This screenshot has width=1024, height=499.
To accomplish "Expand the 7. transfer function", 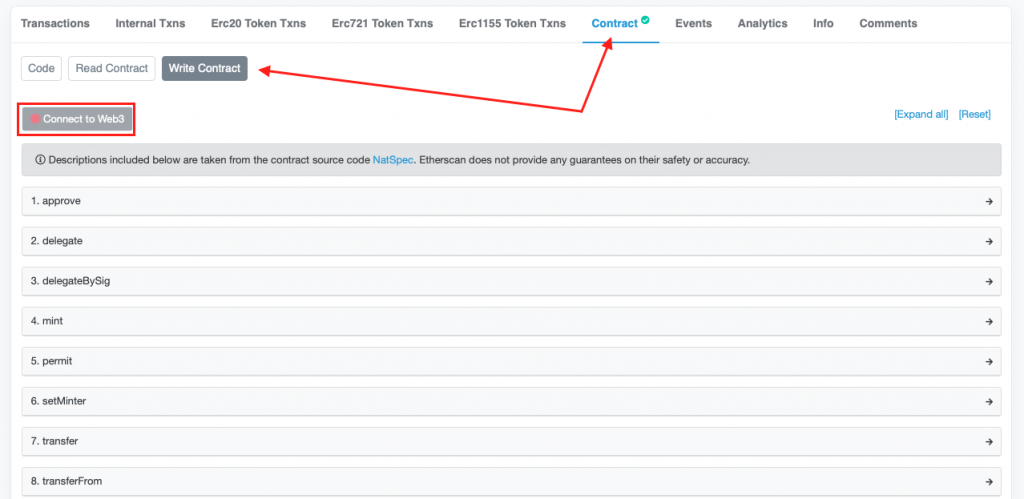I will click(x=511, y=442).
